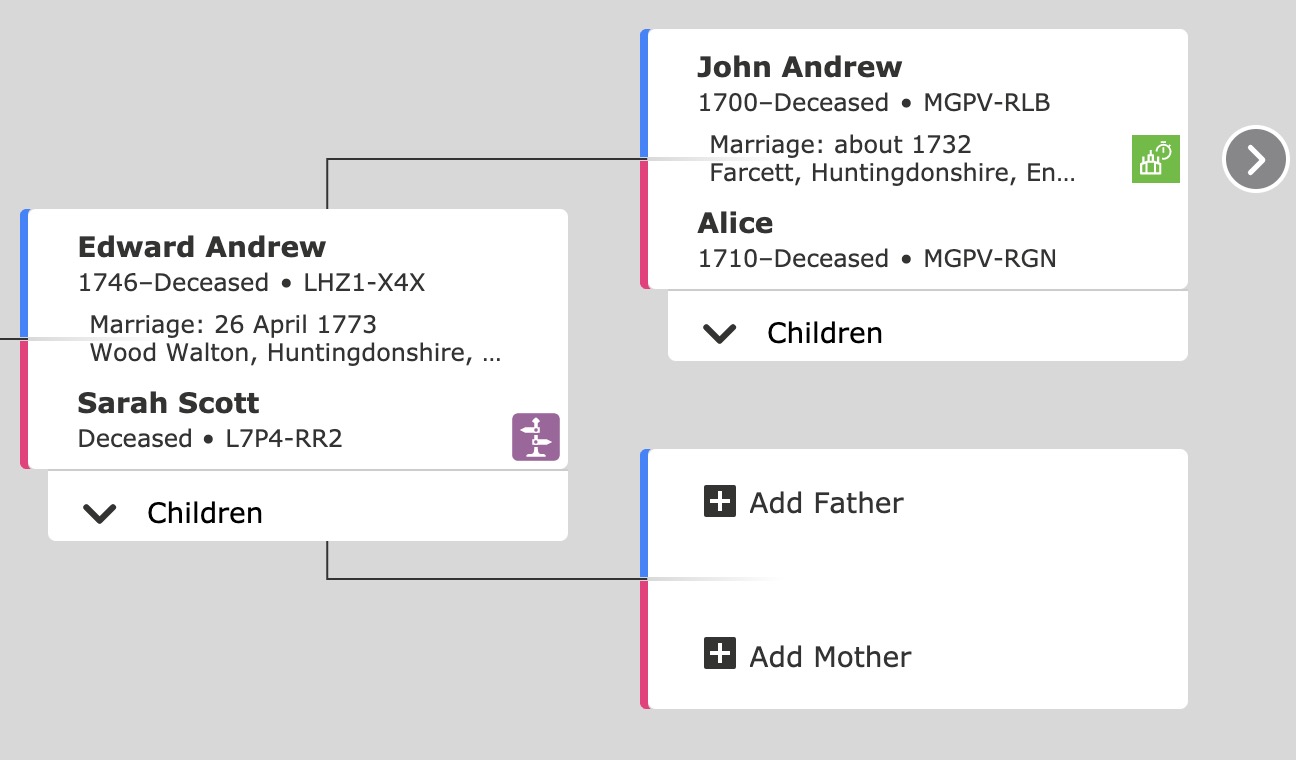Screen dimensions: 1296x760
Task: Click the green temple ordinances ready icon
Action: tap(1155, 158)
